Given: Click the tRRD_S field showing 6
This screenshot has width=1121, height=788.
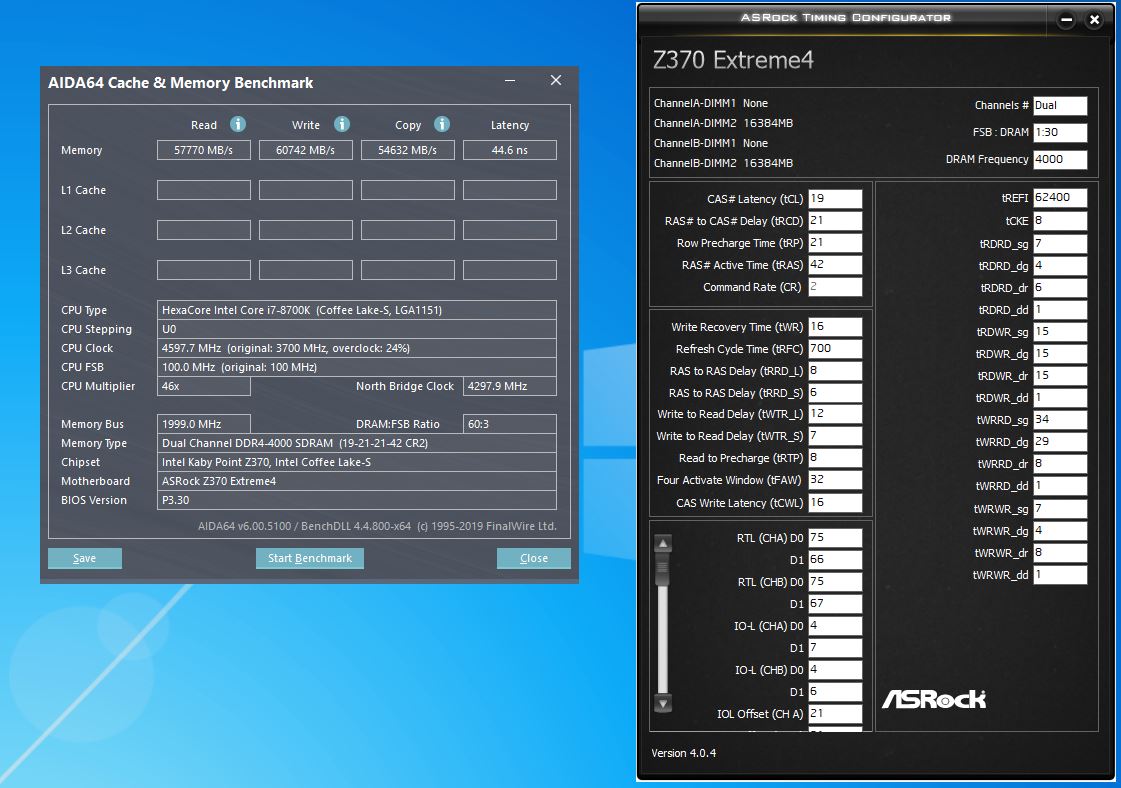Looking at the screenshot, I should [x=835, y=393].
